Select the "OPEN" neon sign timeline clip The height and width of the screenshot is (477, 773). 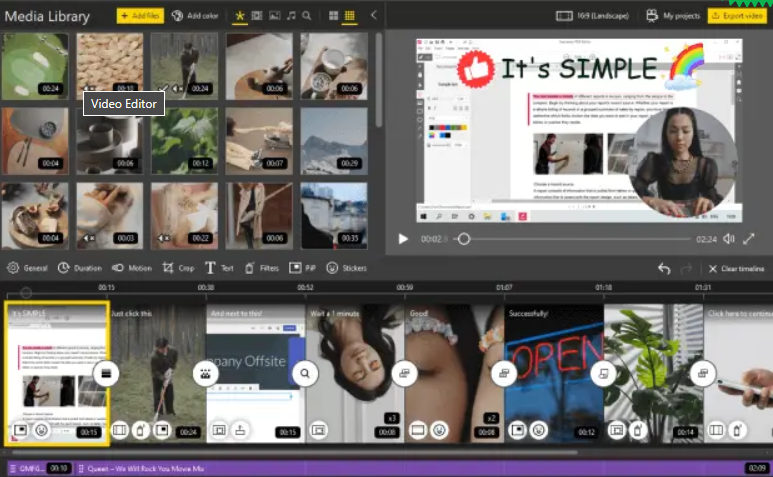554,374
